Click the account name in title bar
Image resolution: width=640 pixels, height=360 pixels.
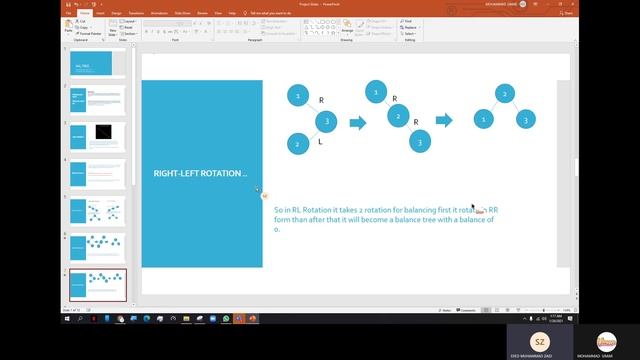coord(501,4)
